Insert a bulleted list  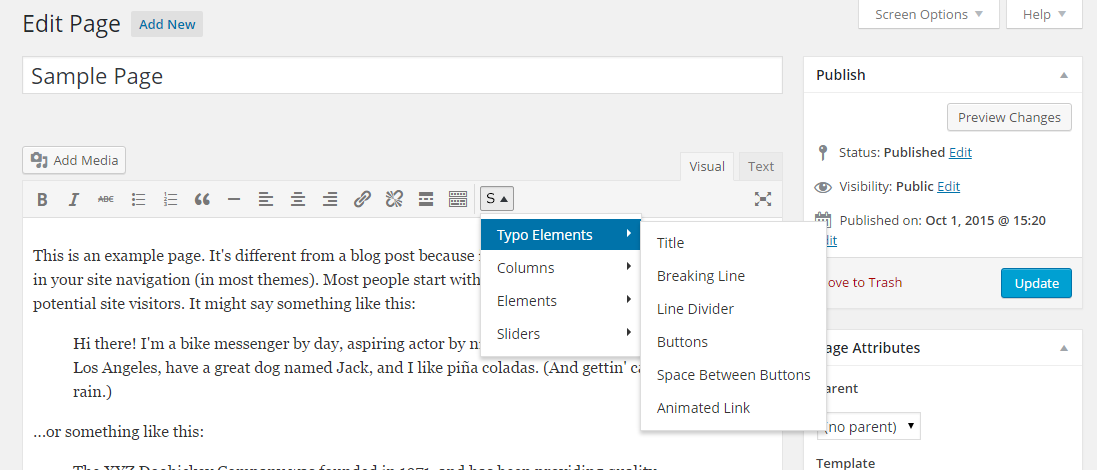pyautogui.click(x=139, y=200)
